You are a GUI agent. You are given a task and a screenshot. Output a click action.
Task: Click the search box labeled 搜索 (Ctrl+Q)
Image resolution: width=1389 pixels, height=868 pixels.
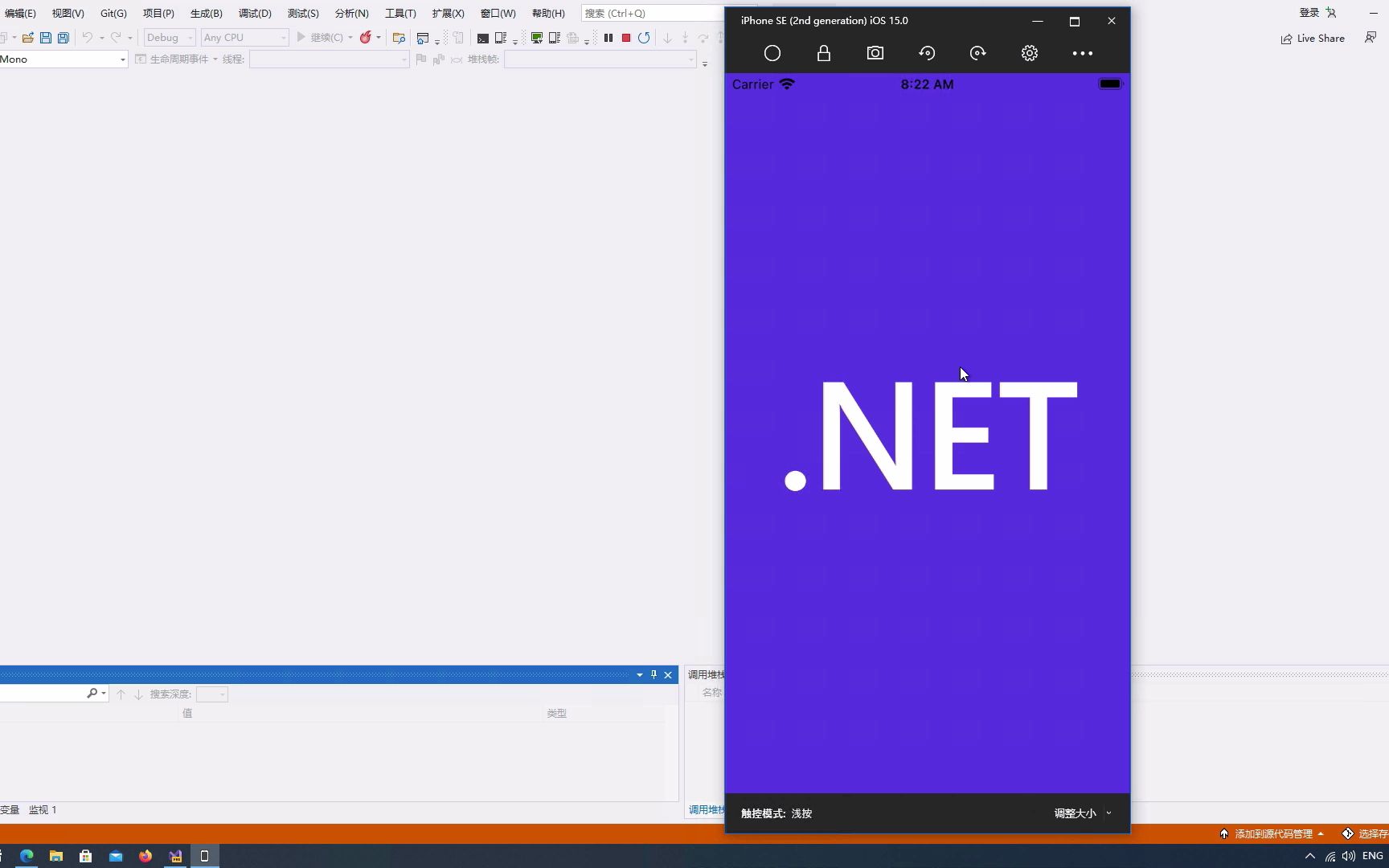(x=643, y=13)
